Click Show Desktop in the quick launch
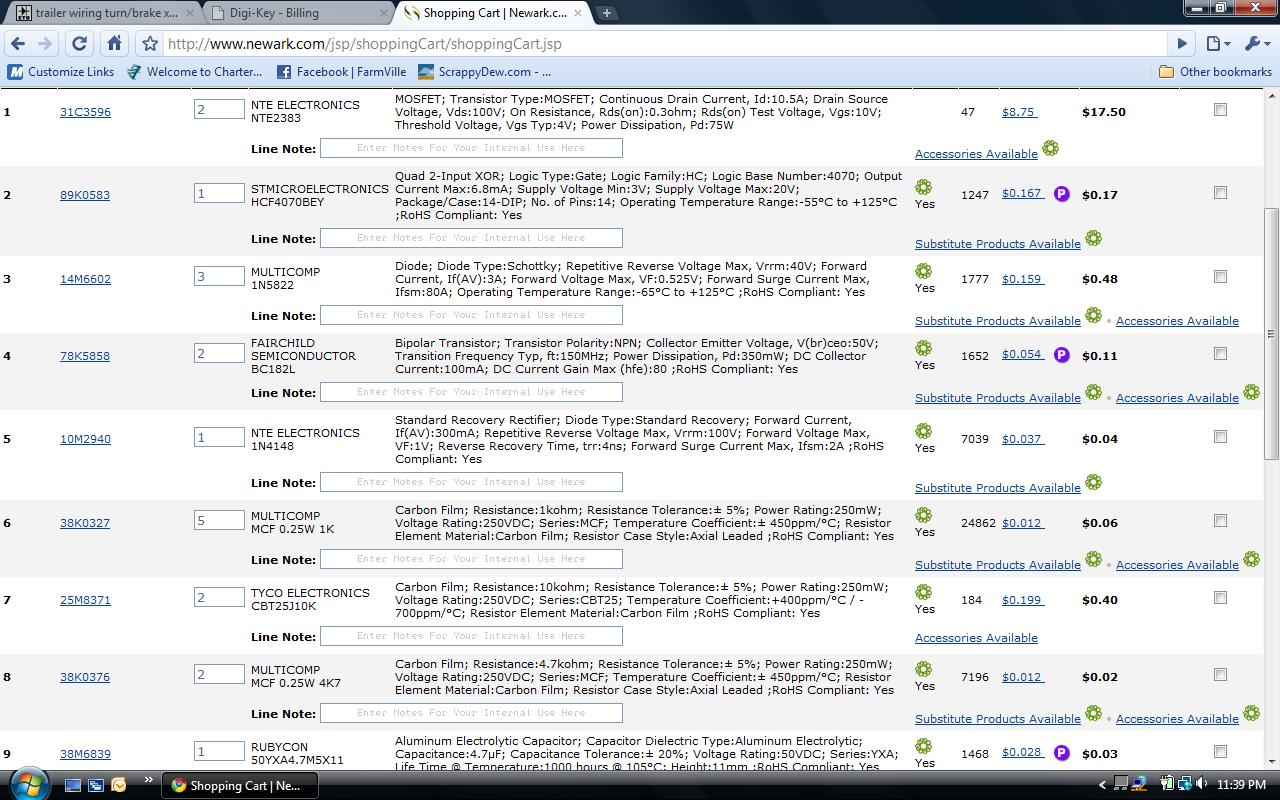The height and width of the screenshot is (800, 1280). [x=72, y=785]
